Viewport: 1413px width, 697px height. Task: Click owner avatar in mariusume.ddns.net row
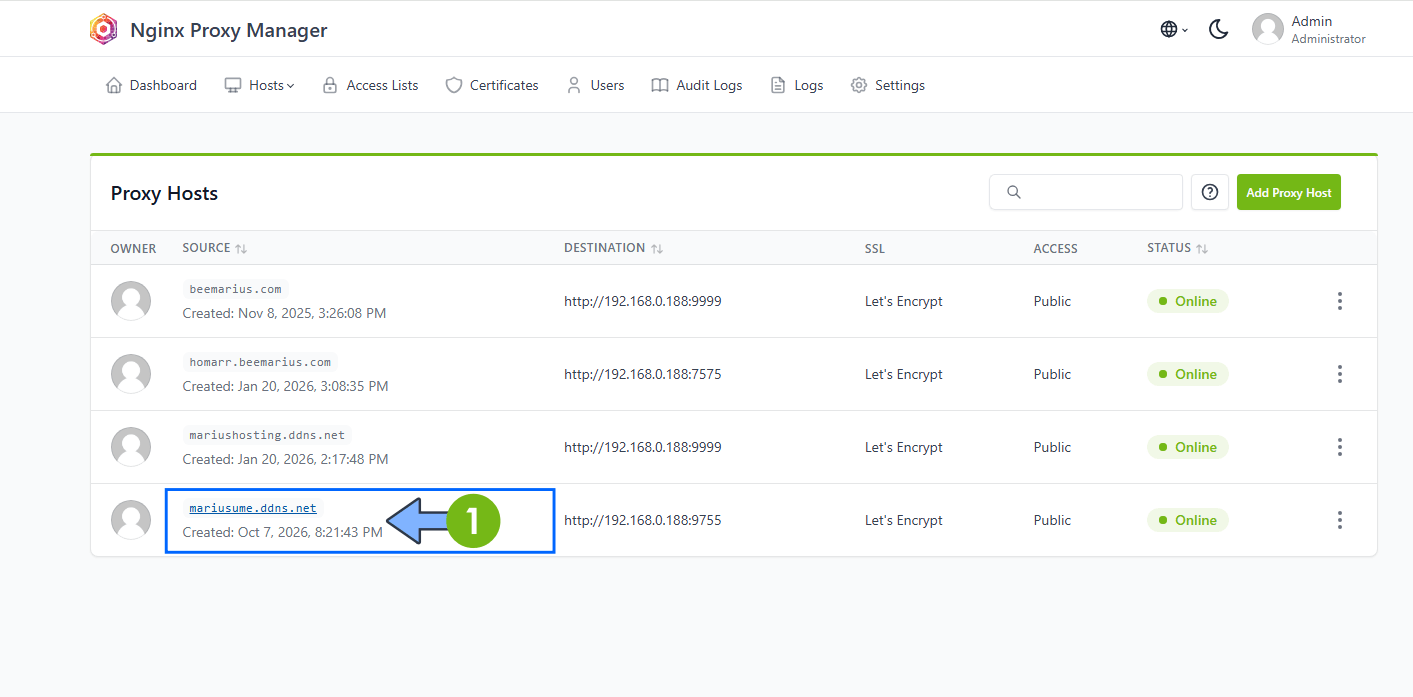pos(131,520)
